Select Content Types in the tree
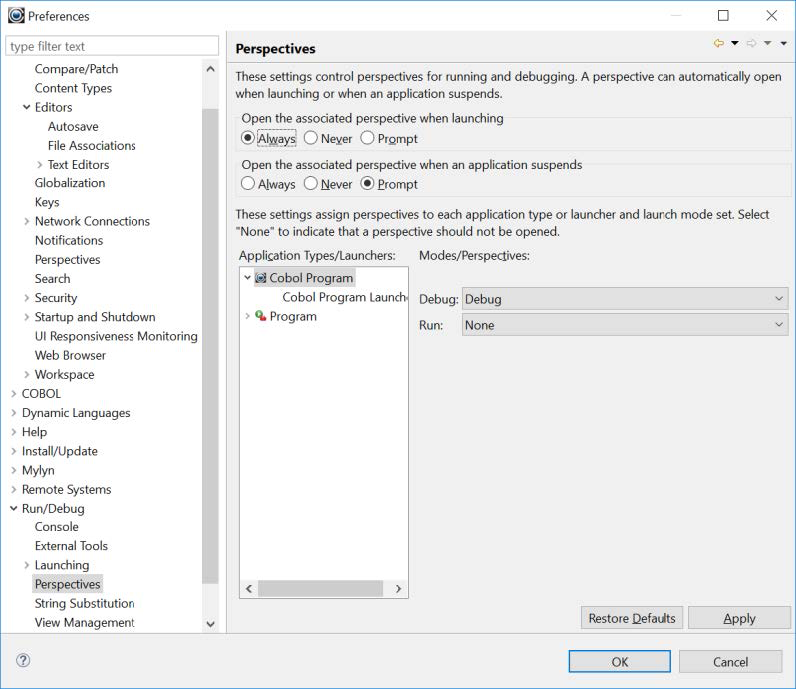This screenshot has width=796, height=689. (x=73, y=88)
